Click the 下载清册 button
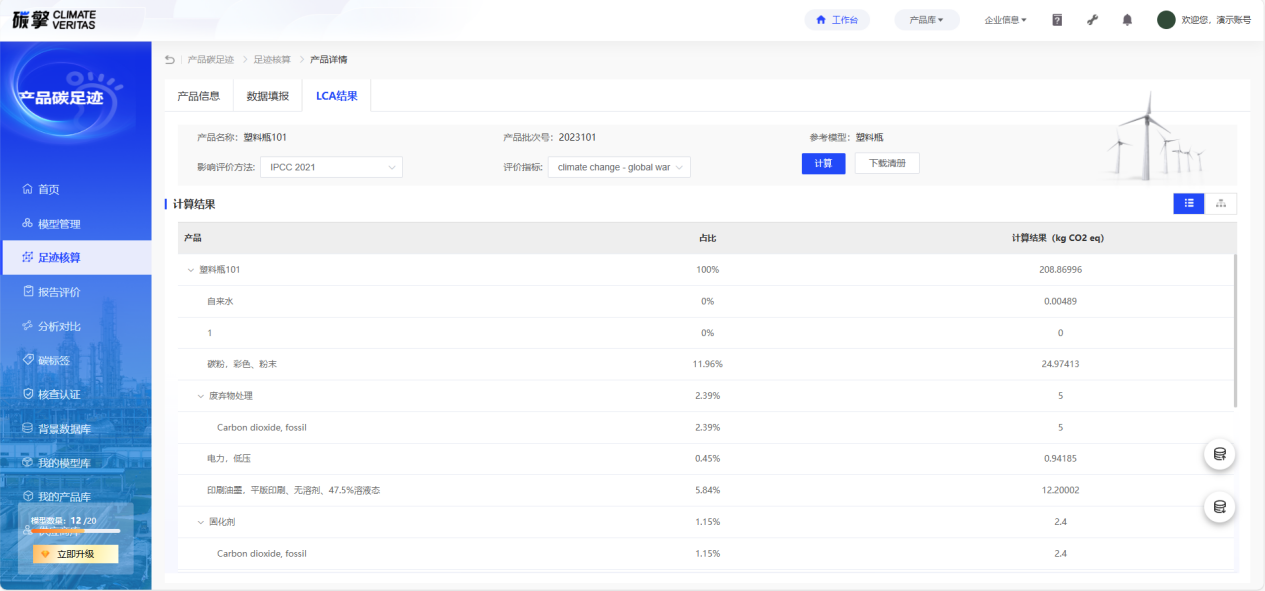The height and width of the screenshot is (591, 1265). pyautogui.click(x=887, y=163)
